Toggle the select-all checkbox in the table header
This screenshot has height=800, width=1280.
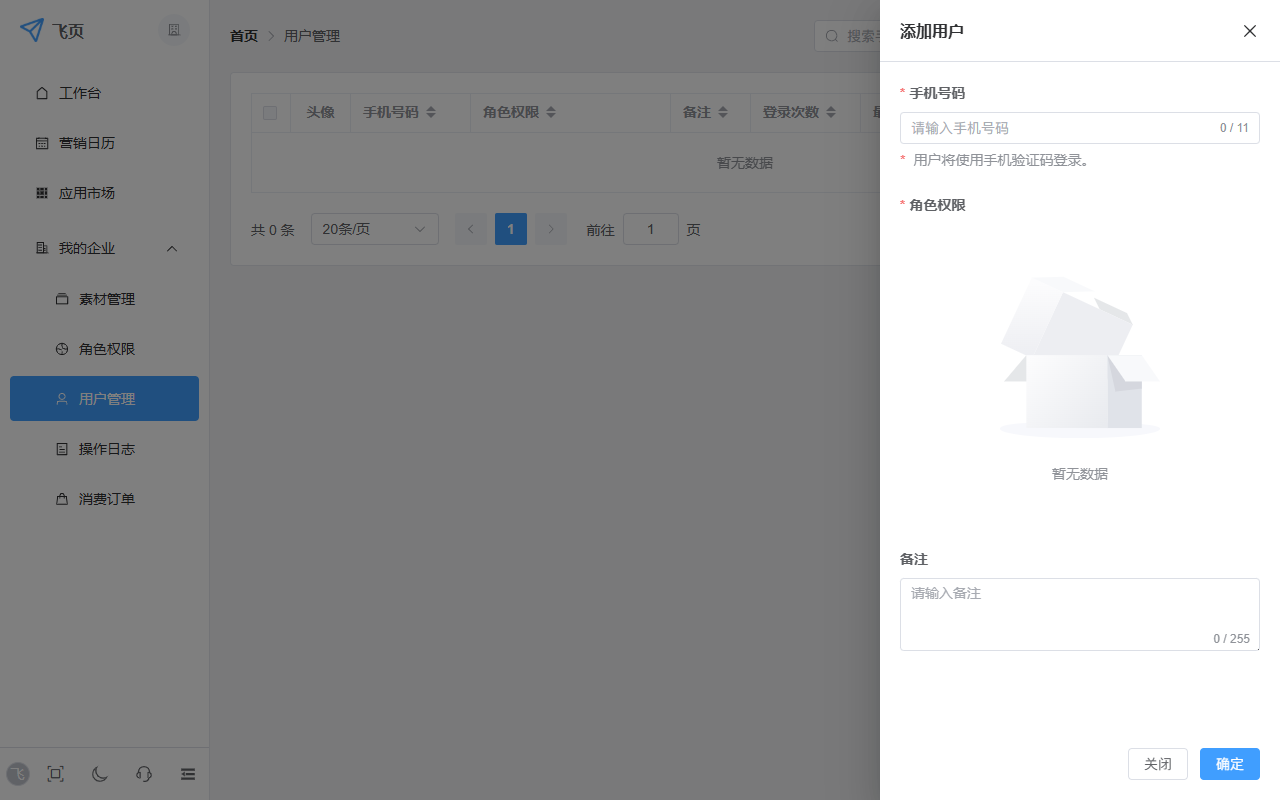click(x=270, y=112)
